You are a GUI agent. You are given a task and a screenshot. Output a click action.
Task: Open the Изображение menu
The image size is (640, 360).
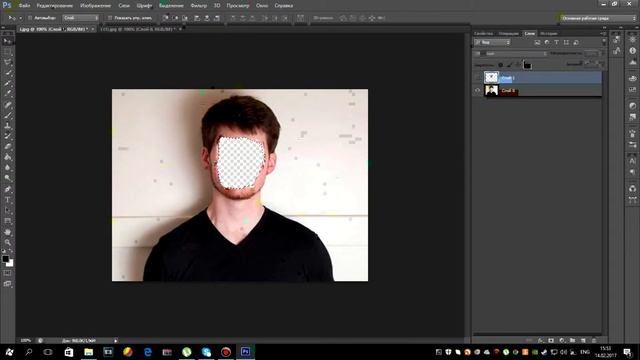coord(96,6)
